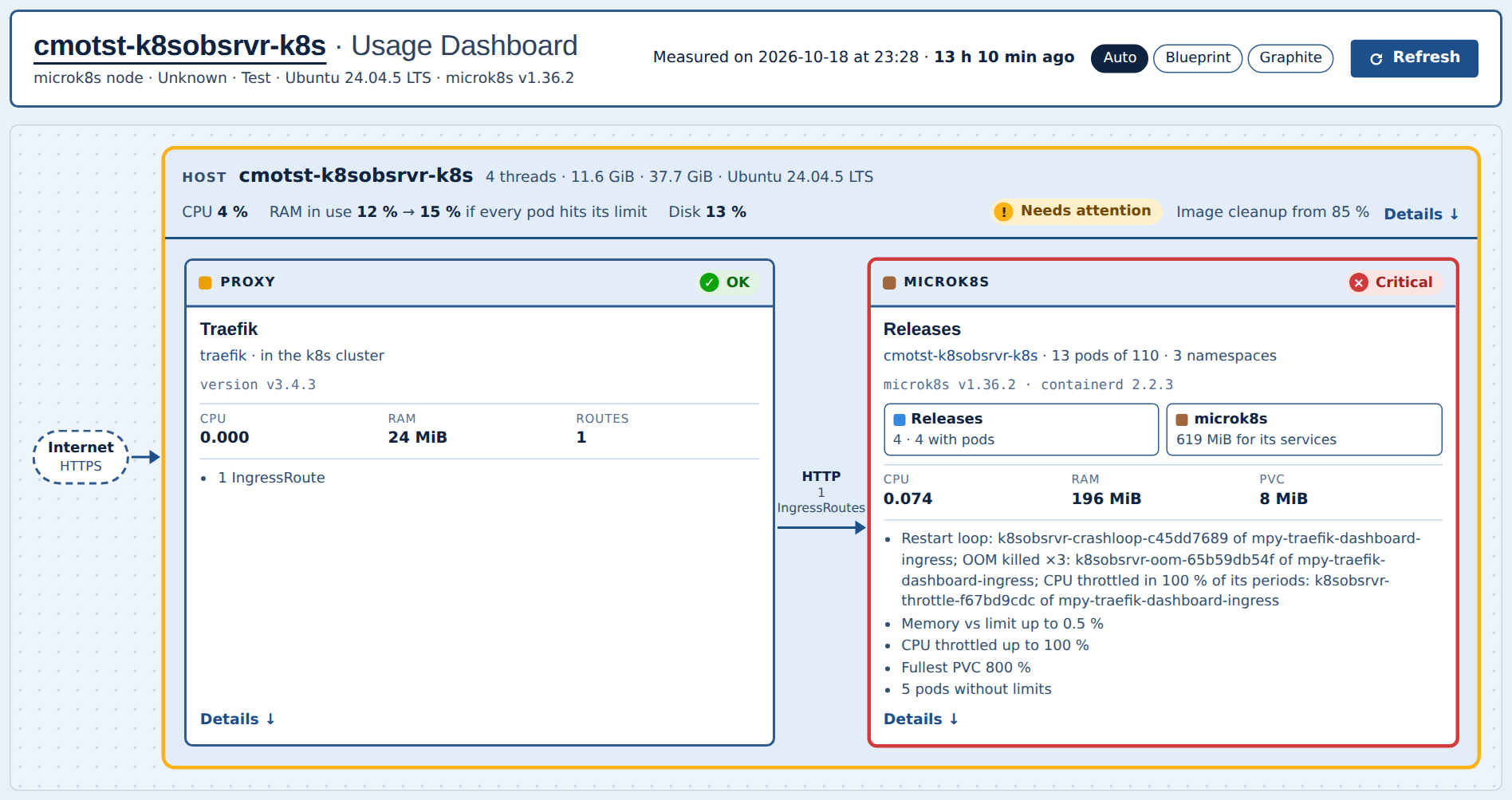Click the 'CPU 4 %' host metric
1512x800 pixels.
click(215, 211)
